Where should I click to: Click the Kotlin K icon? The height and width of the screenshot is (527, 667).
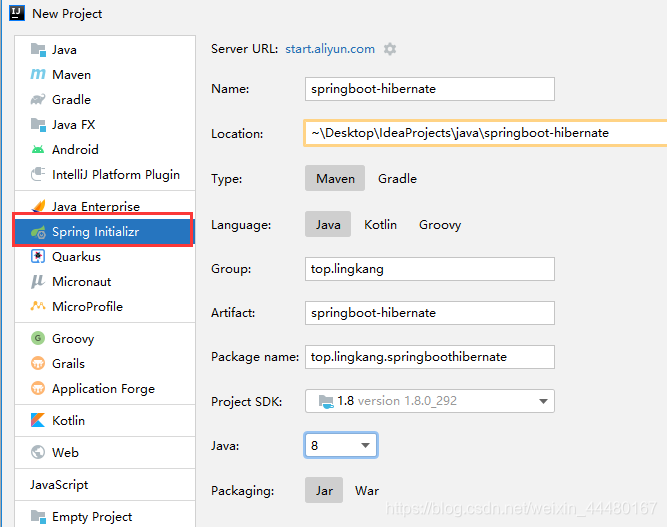point(38,420)
